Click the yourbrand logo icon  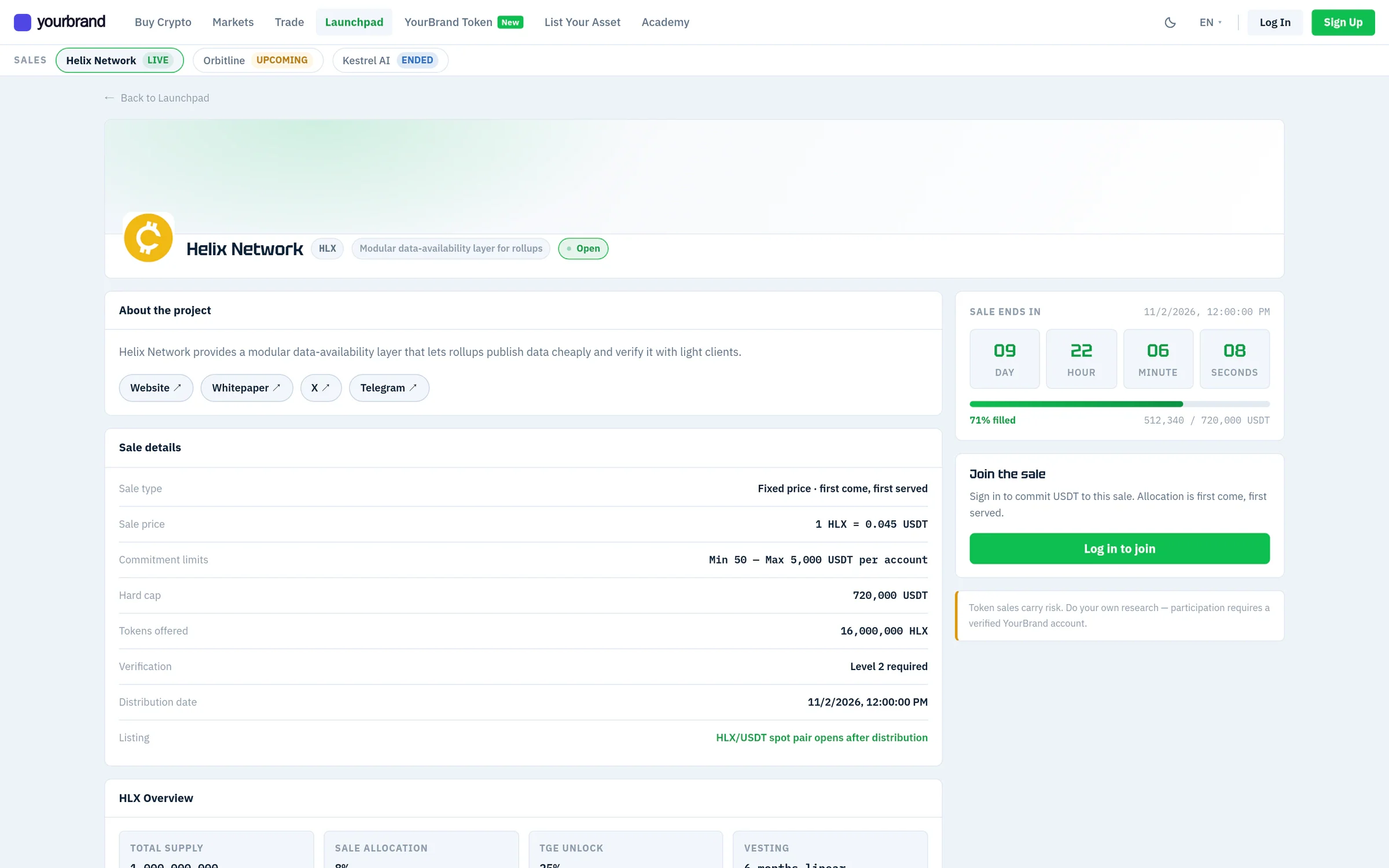[x=22, y=22]
